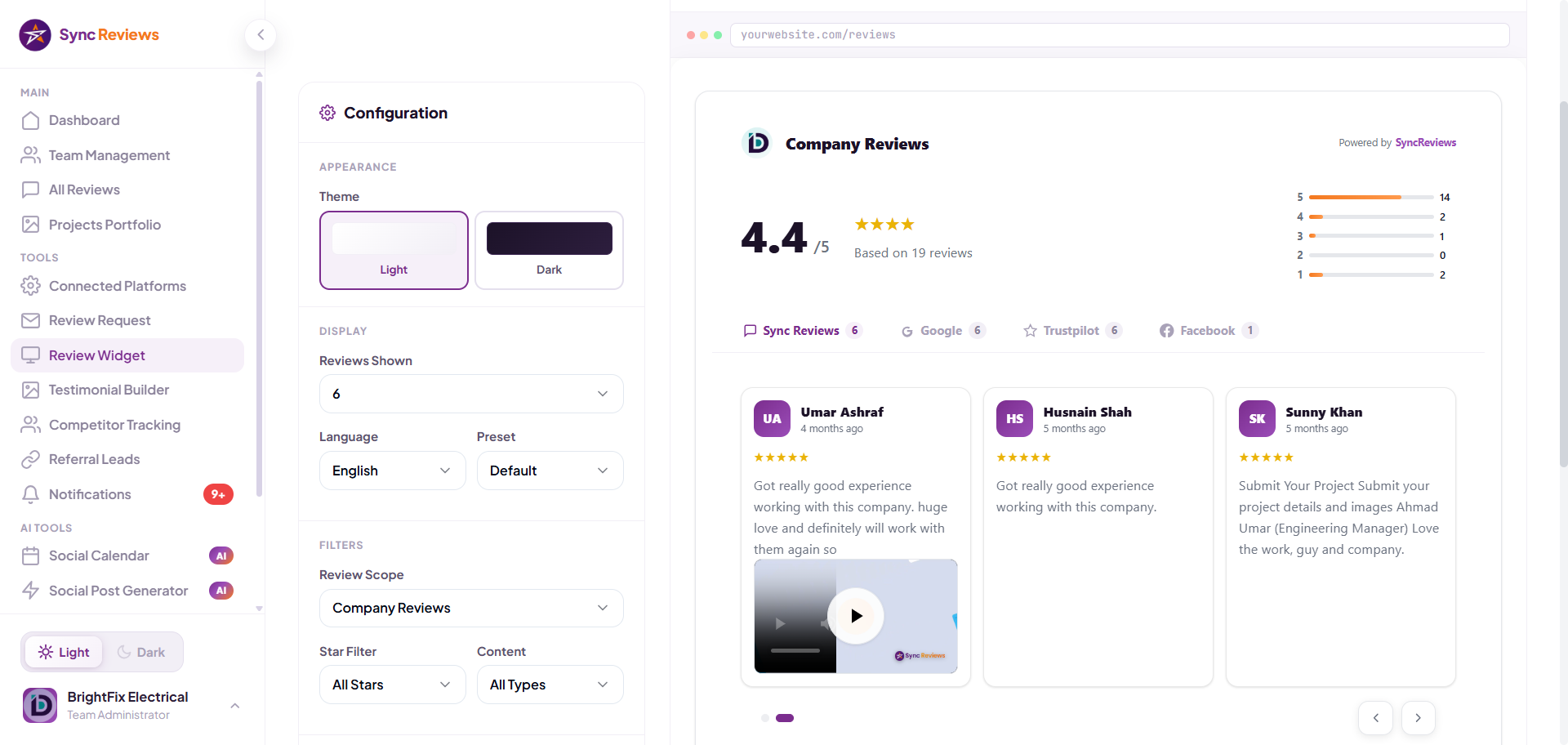Click the 1-star rating bar
This screenshot has height=745, width=1568.
click(x=1371, y=275)
